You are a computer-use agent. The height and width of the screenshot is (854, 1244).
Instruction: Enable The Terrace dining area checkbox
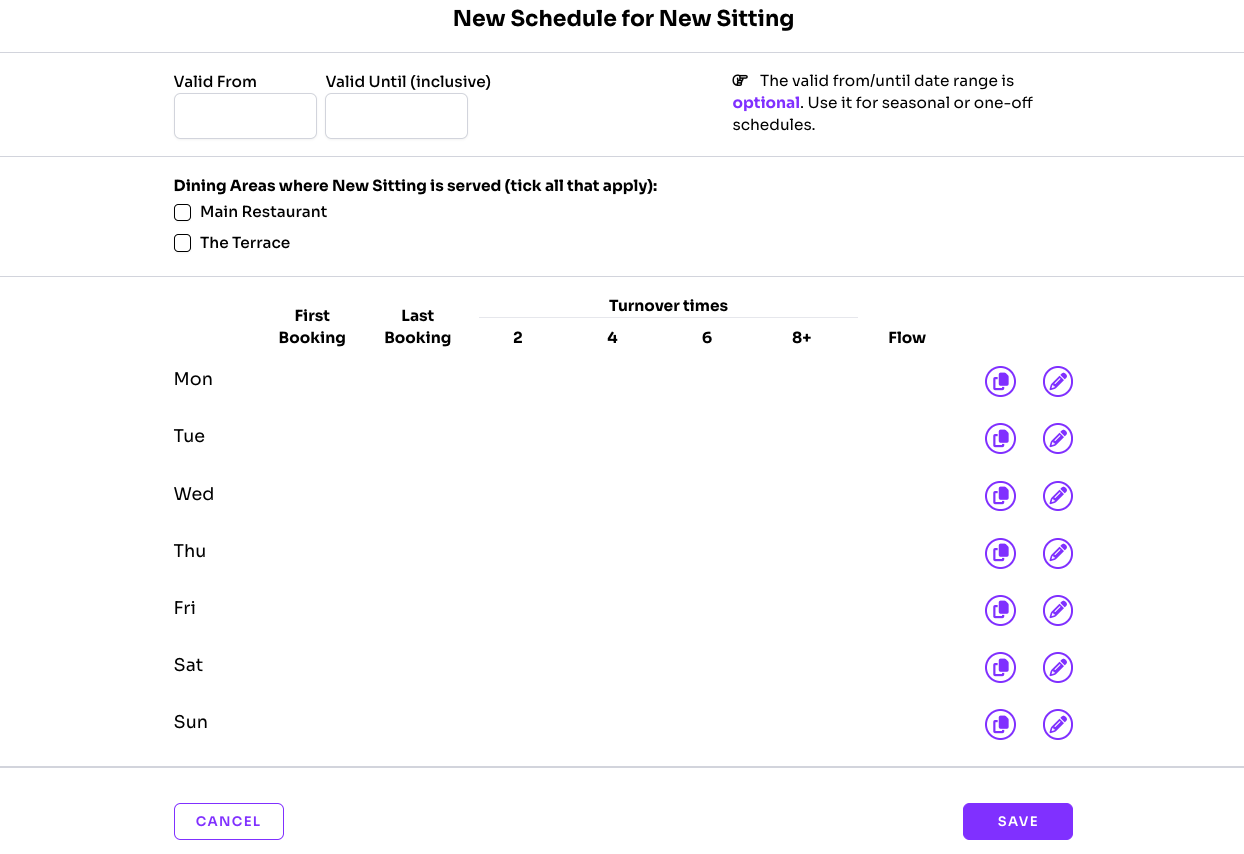point(182,243)
